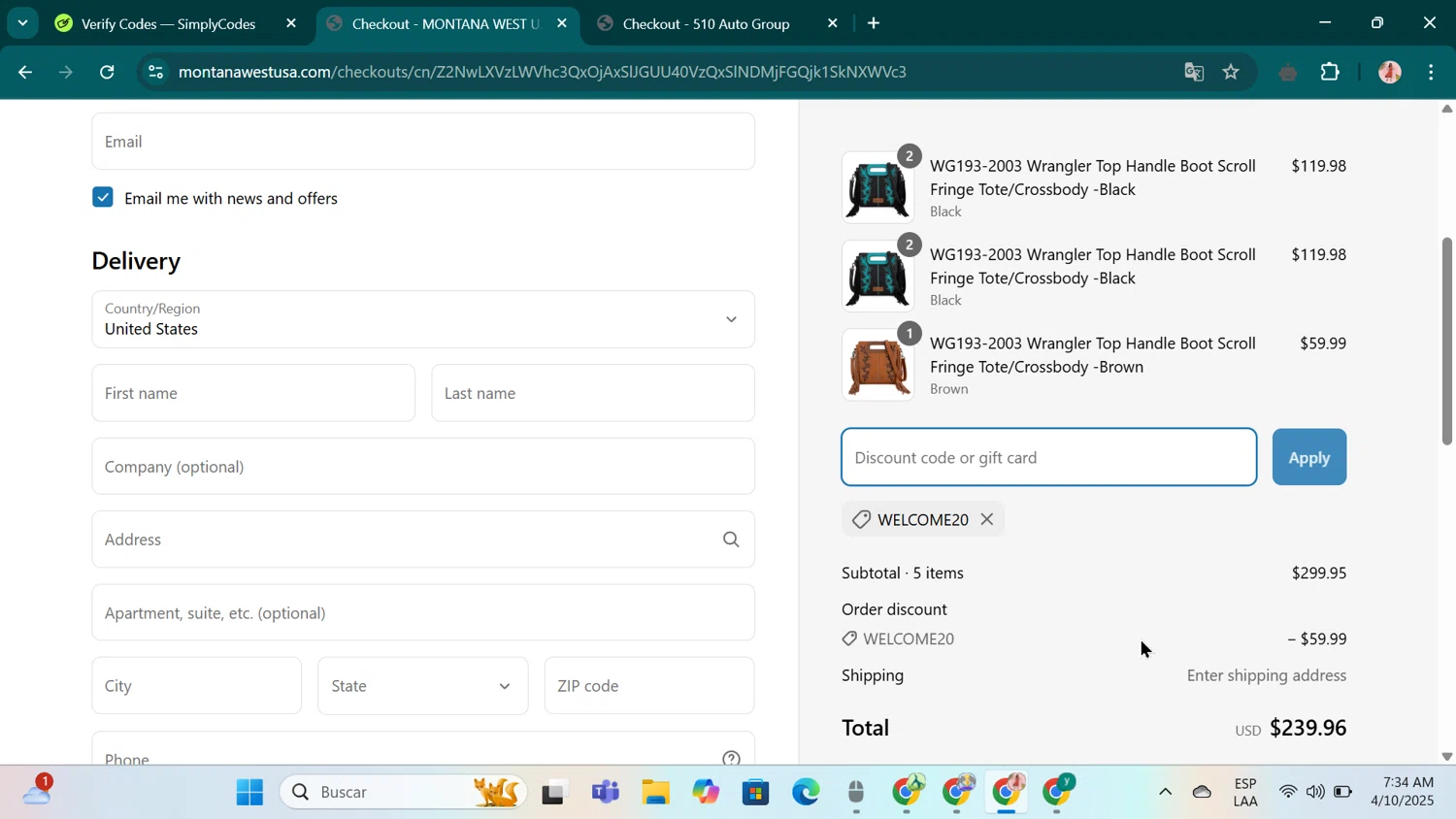Open Chrome's three-dot menu
Image resolution: width=1456 pixels, height=819 pixels.
tap(1432, 72)
